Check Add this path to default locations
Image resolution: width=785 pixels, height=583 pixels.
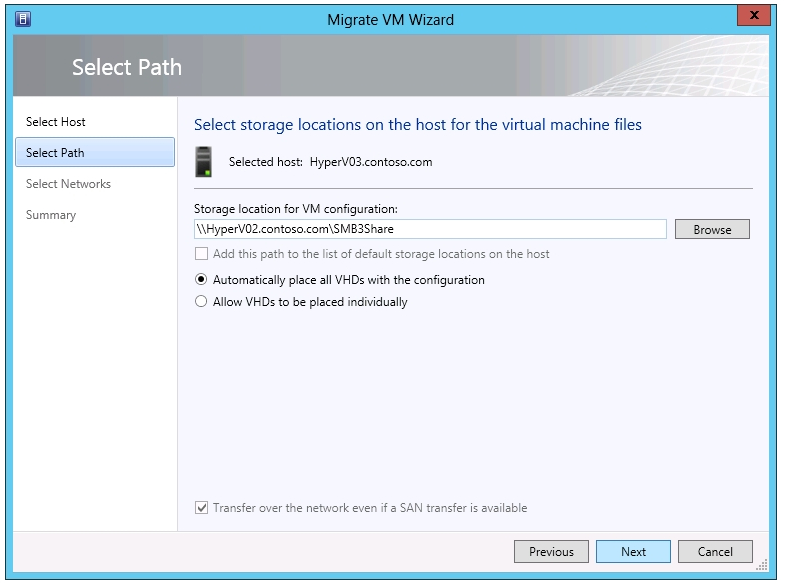pyautogui.click(x=202, y=254)
